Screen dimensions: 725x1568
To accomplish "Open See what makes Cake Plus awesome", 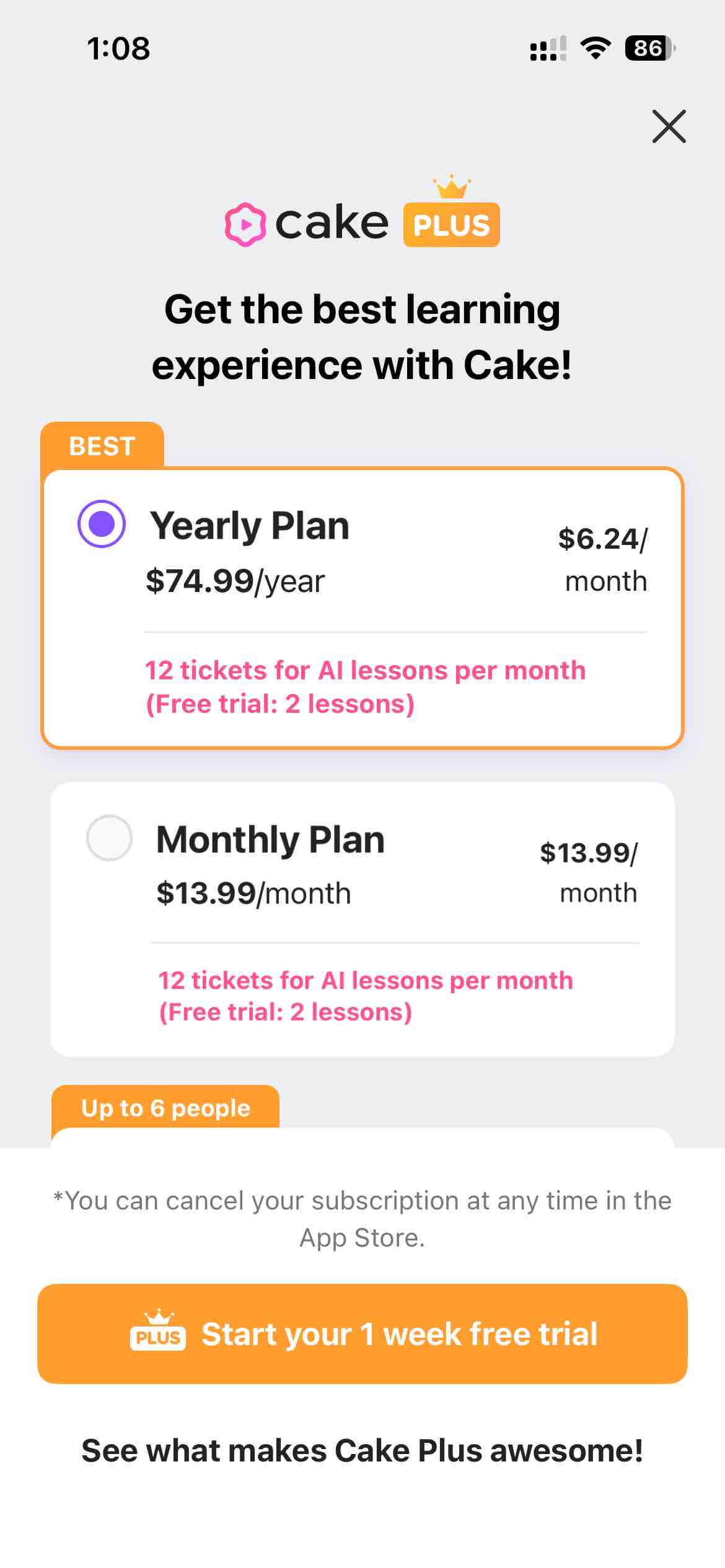I will pyautogui.click(x=362, y=1450).
